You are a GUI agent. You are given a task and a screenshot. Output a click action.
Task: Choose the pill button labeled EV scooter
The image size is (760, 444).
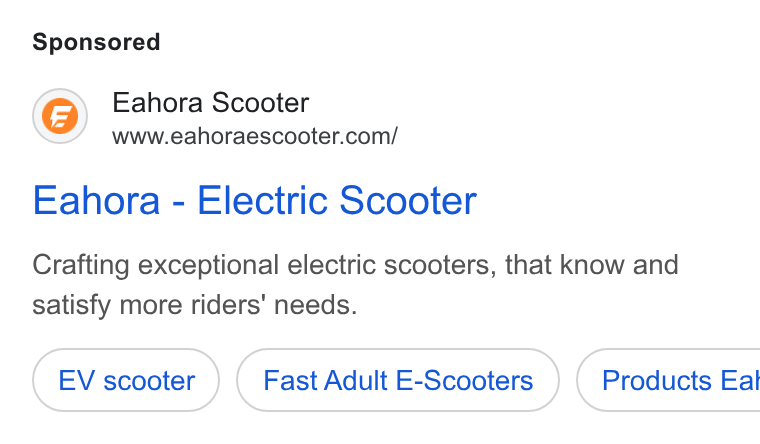(126, 380)
